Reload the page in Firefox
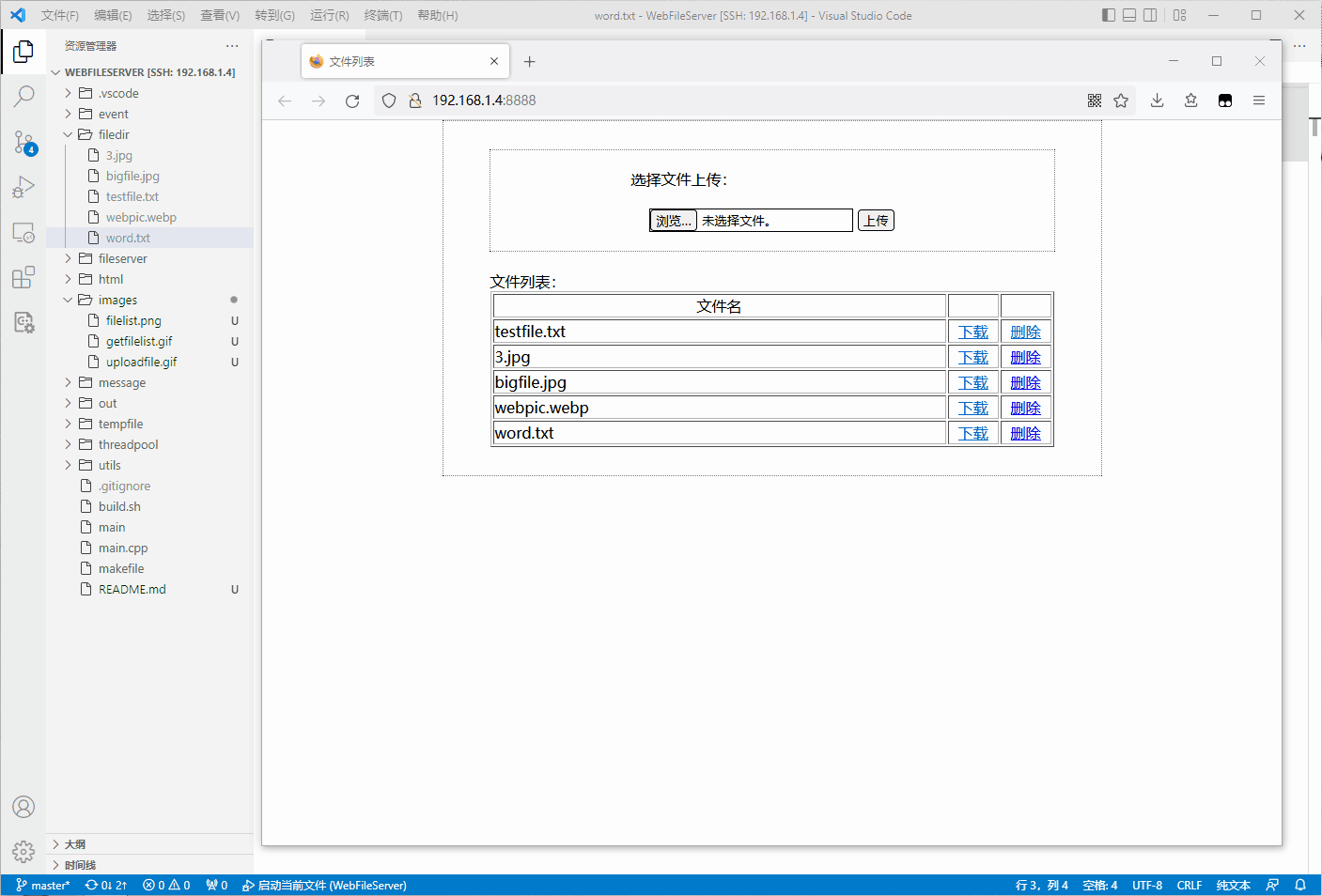 point(352,100)
